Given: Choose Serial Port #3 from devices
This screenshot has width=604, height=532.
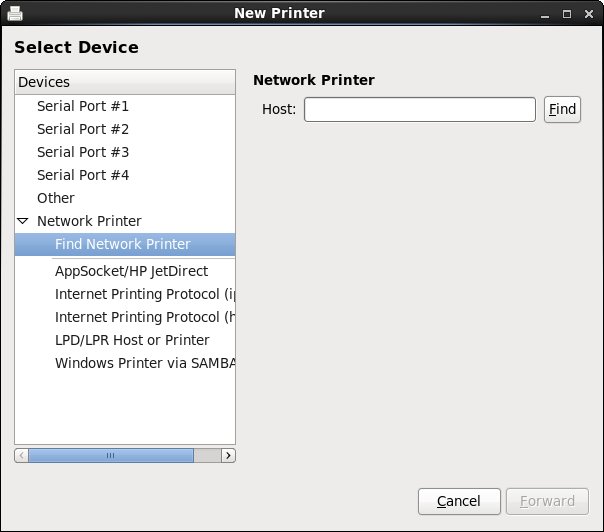Looking at the screenshot, I should (83, 152).
